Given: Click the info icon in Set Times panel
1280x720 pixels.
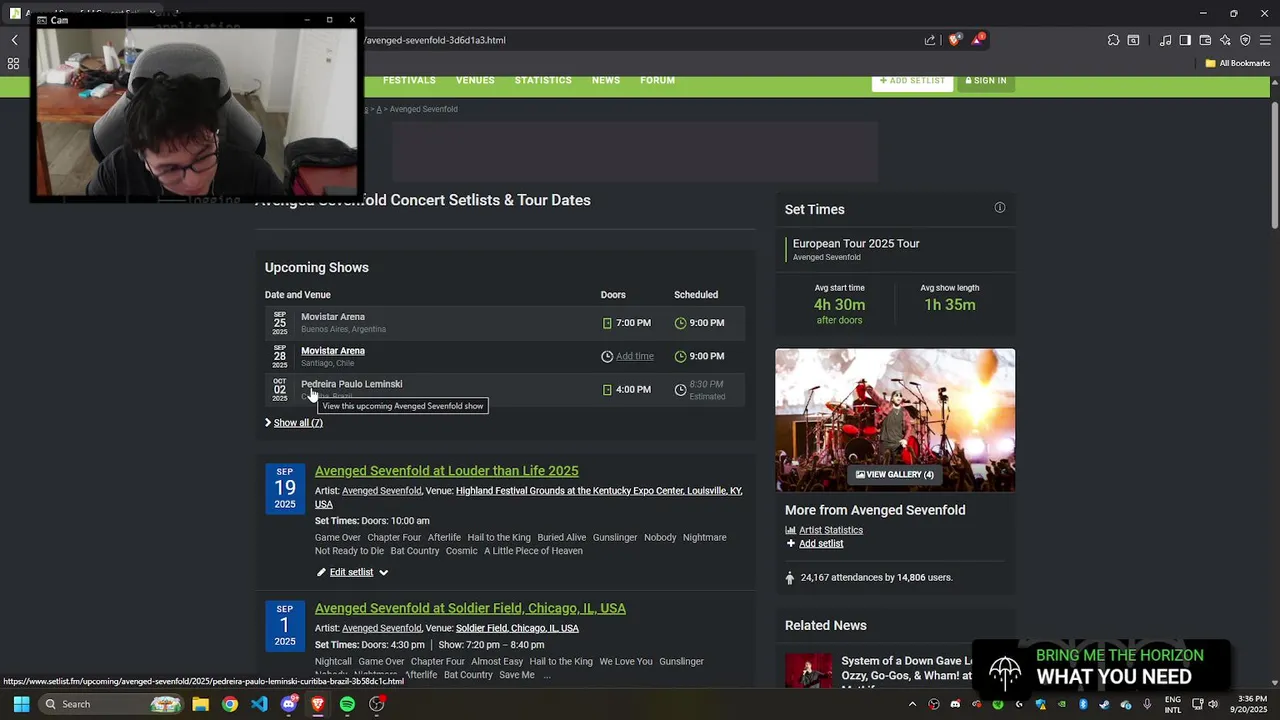Looking at the screenshot, I should click(x=999, y=208).
